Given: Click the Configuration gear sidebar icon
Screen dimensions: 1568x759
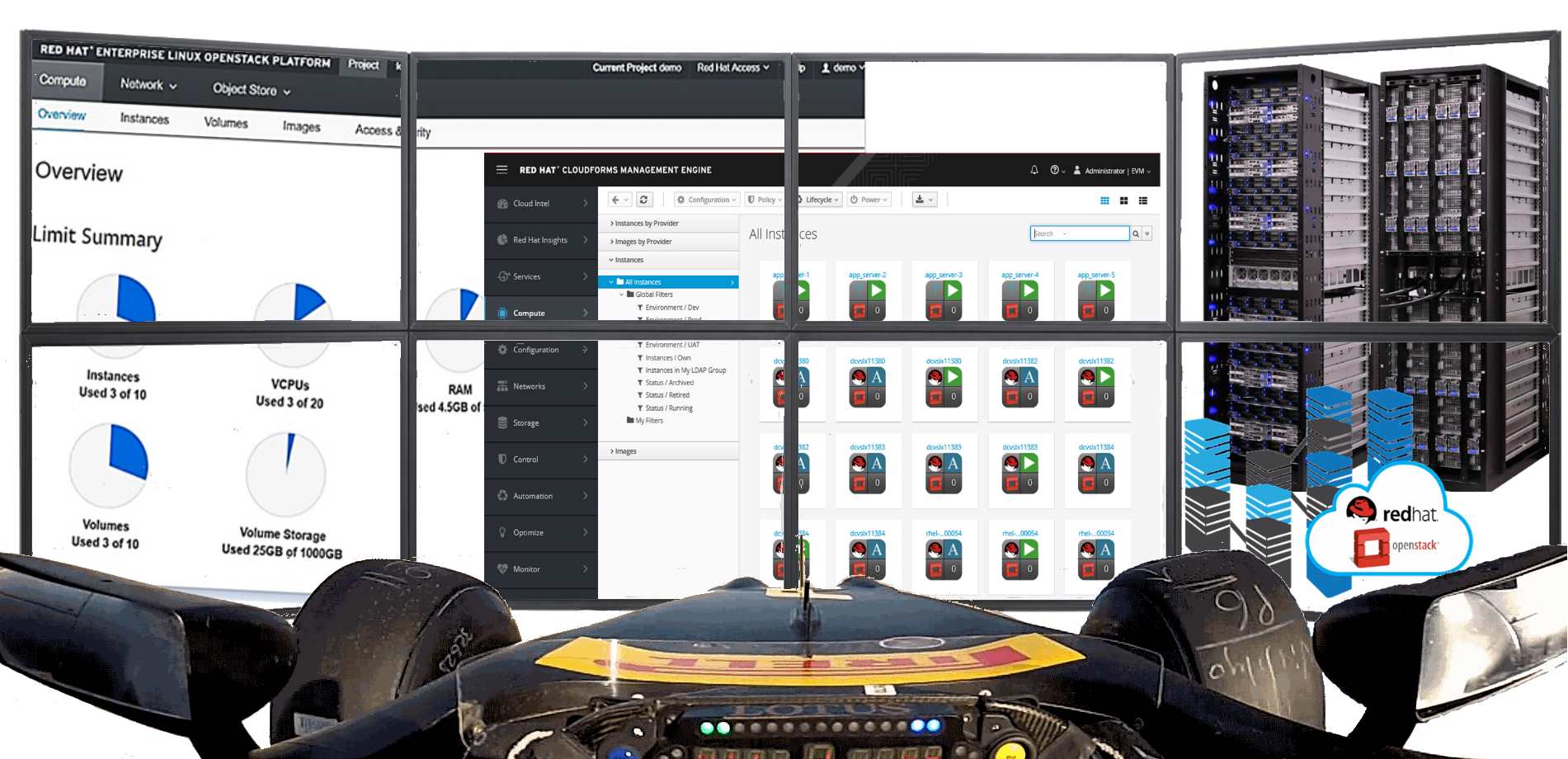Looking at the screenshot, I should point(502,350).
